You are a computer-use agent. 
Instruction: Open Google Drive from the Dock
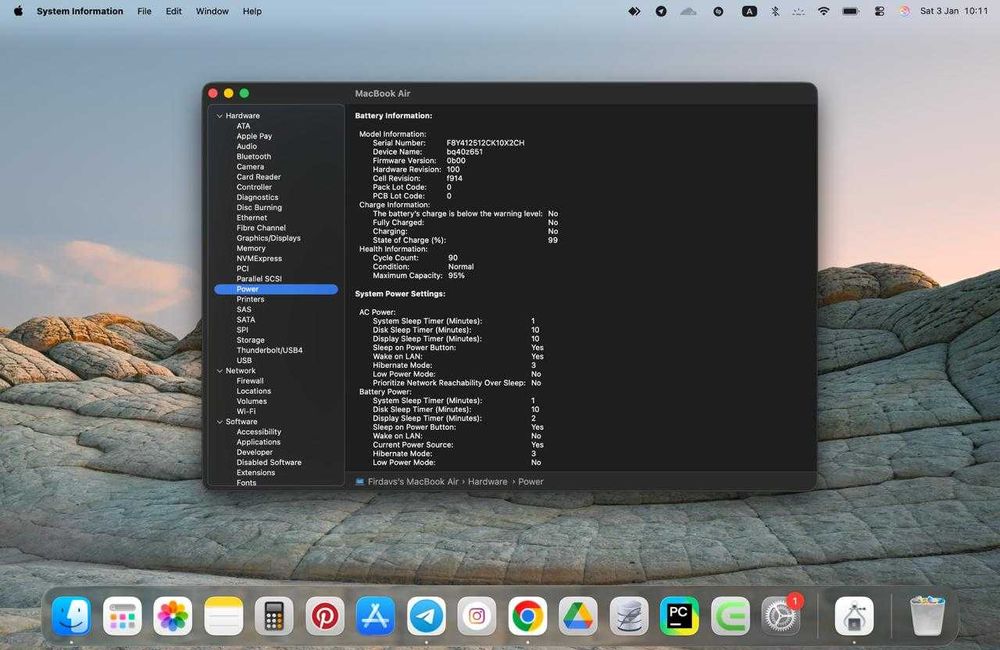(x=578, y=616)
